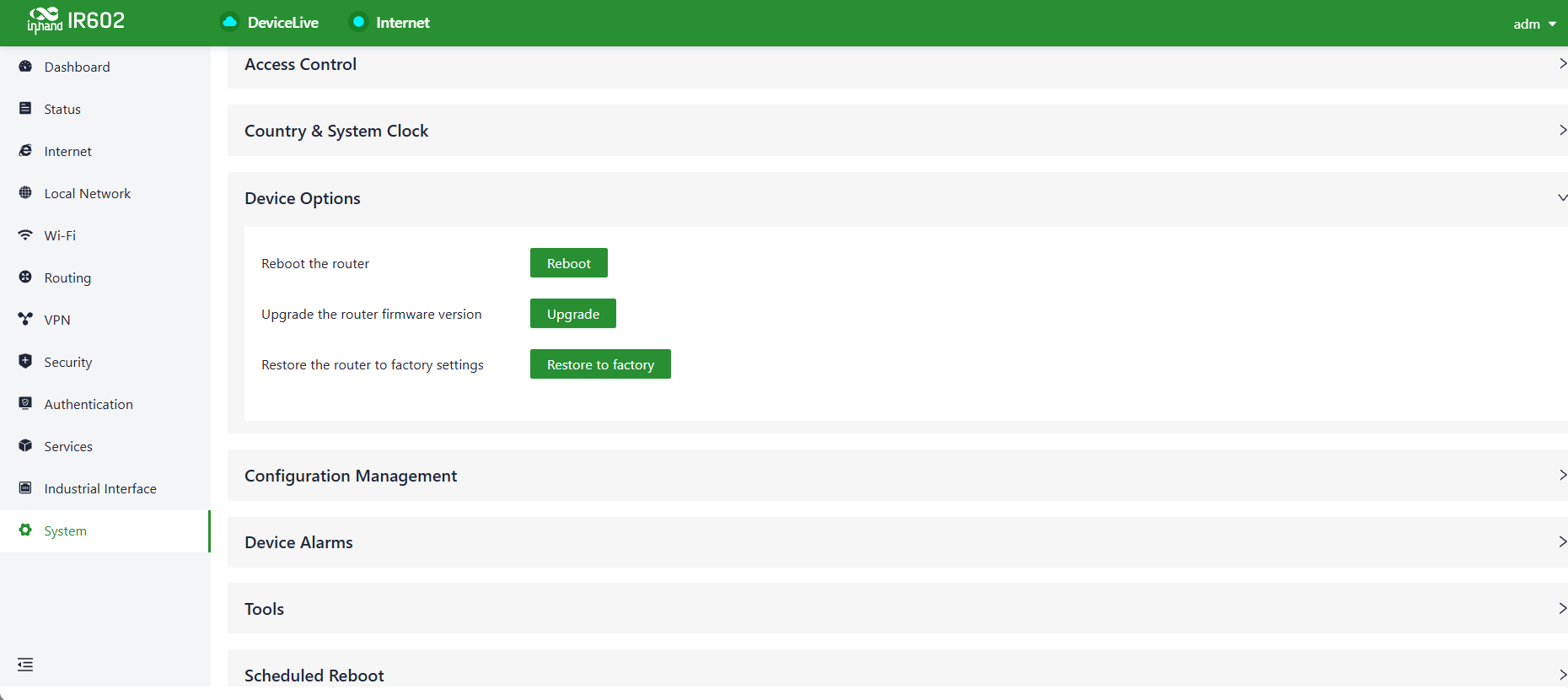Click the VPN nodes icon
The height and width of the screenshot is (700, 1568).
(x=25, y=320)
